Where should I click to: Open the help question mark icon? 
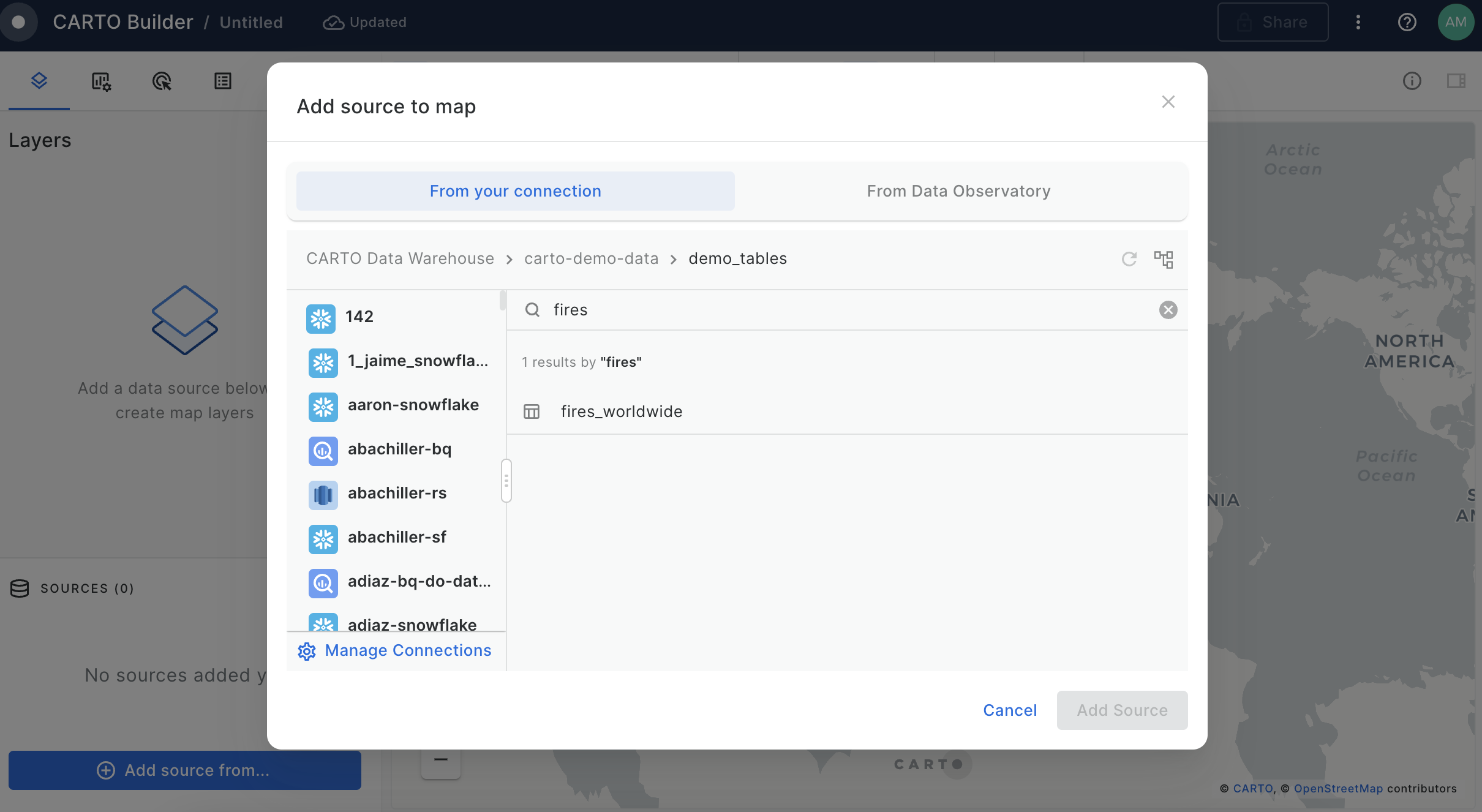1407,22
